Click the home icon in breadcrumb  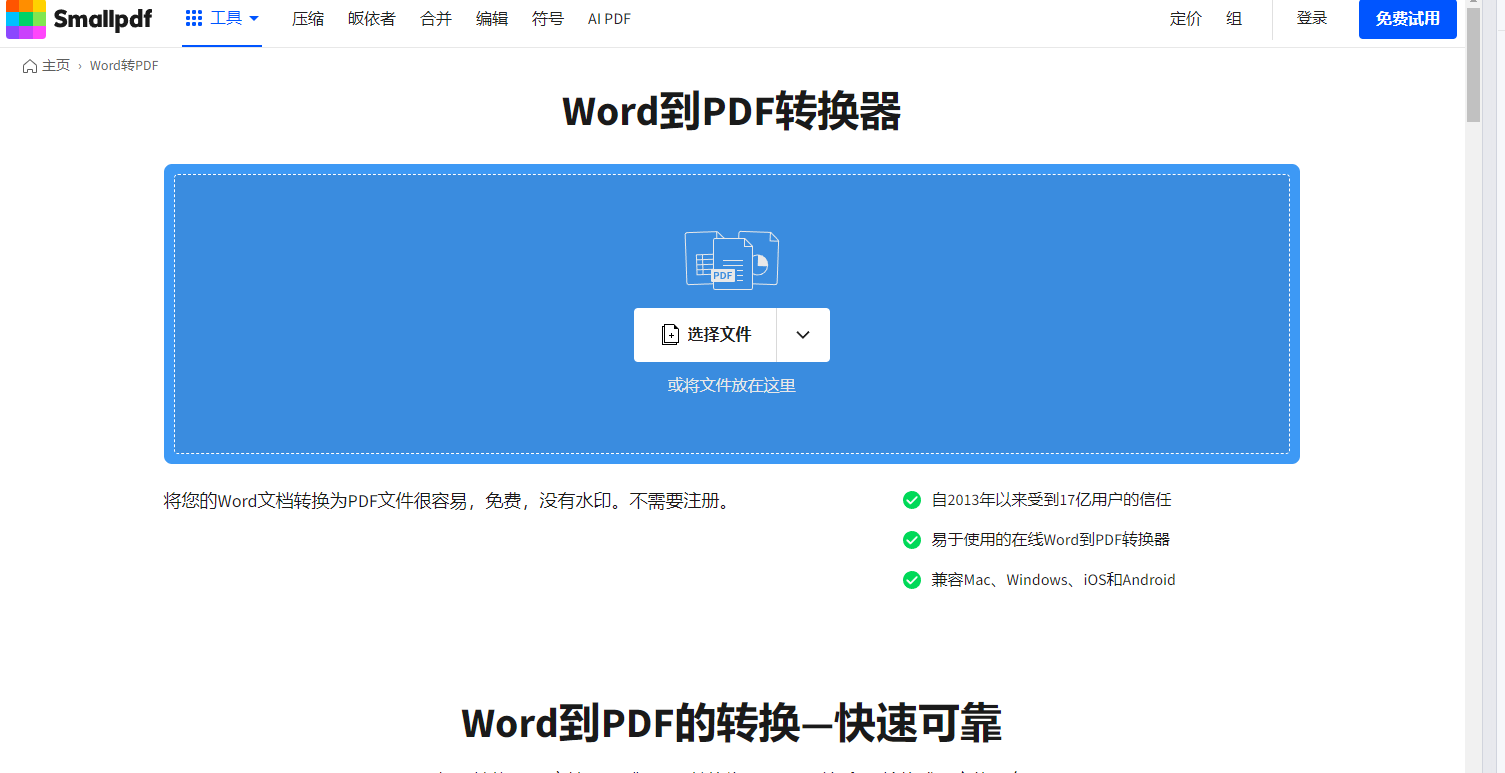tap(30, 66)
